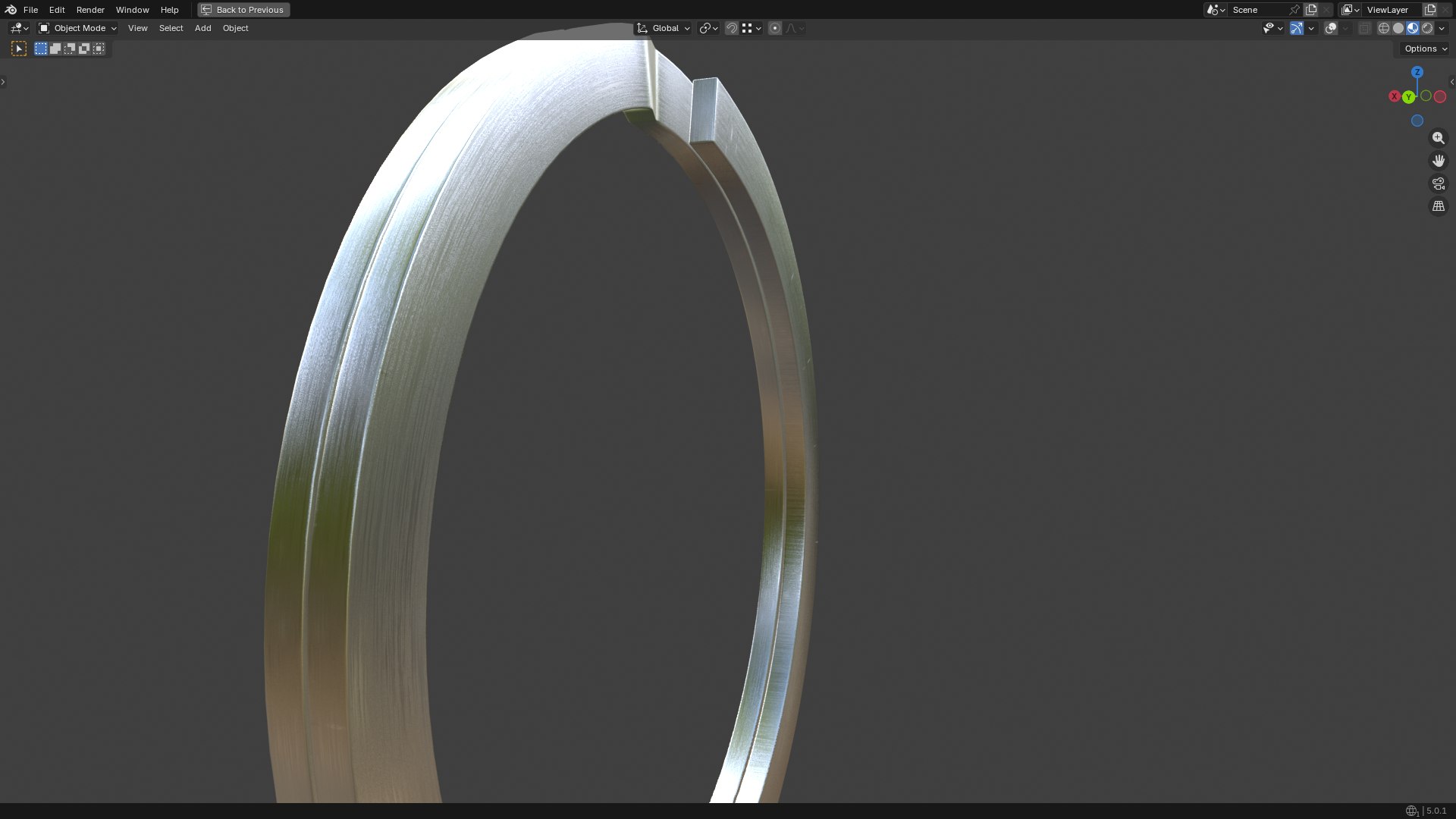Add a new view layer icon

click(1430, 10)
